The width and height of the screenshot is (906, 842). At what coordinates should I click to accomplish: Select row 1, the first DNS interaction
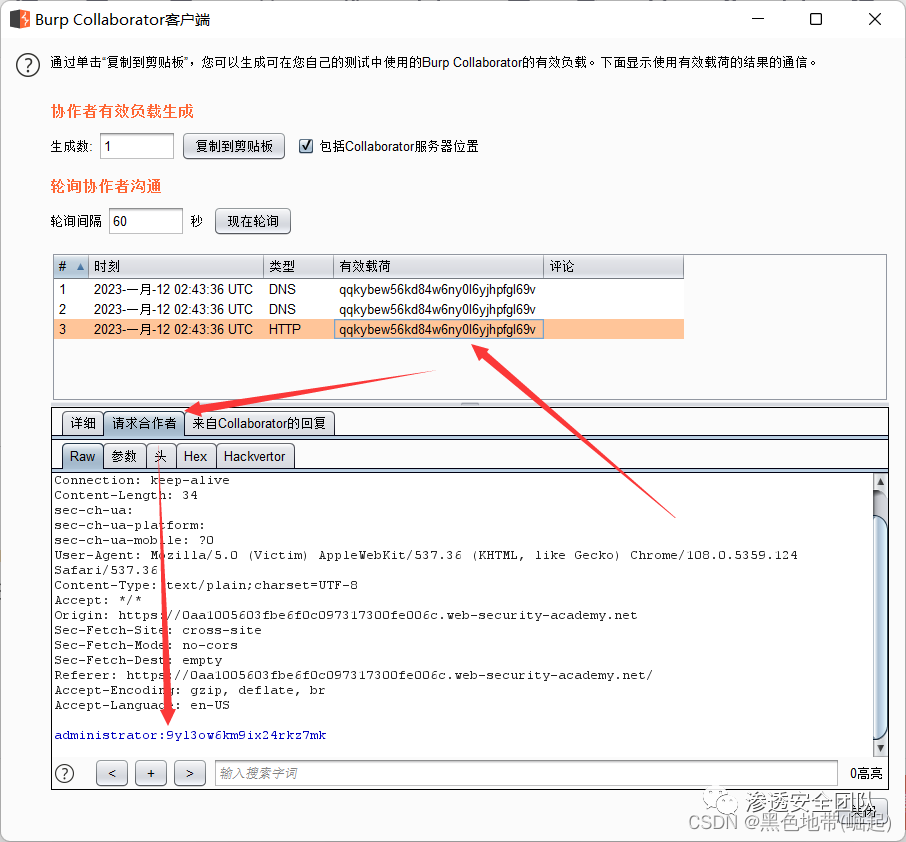(369, 290)
